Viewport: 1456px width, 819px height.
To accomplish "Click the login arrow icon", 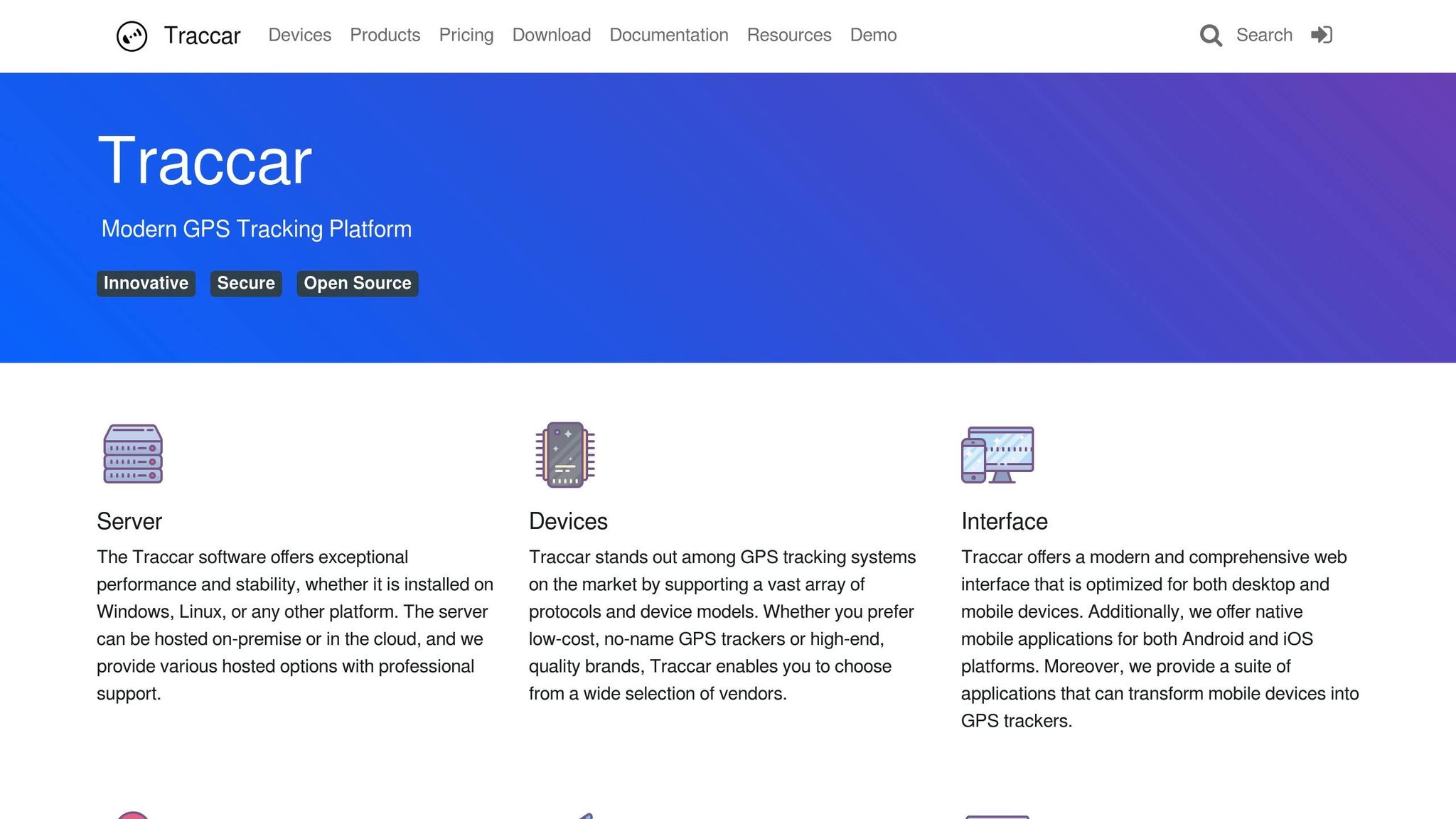I will 1321,35.
